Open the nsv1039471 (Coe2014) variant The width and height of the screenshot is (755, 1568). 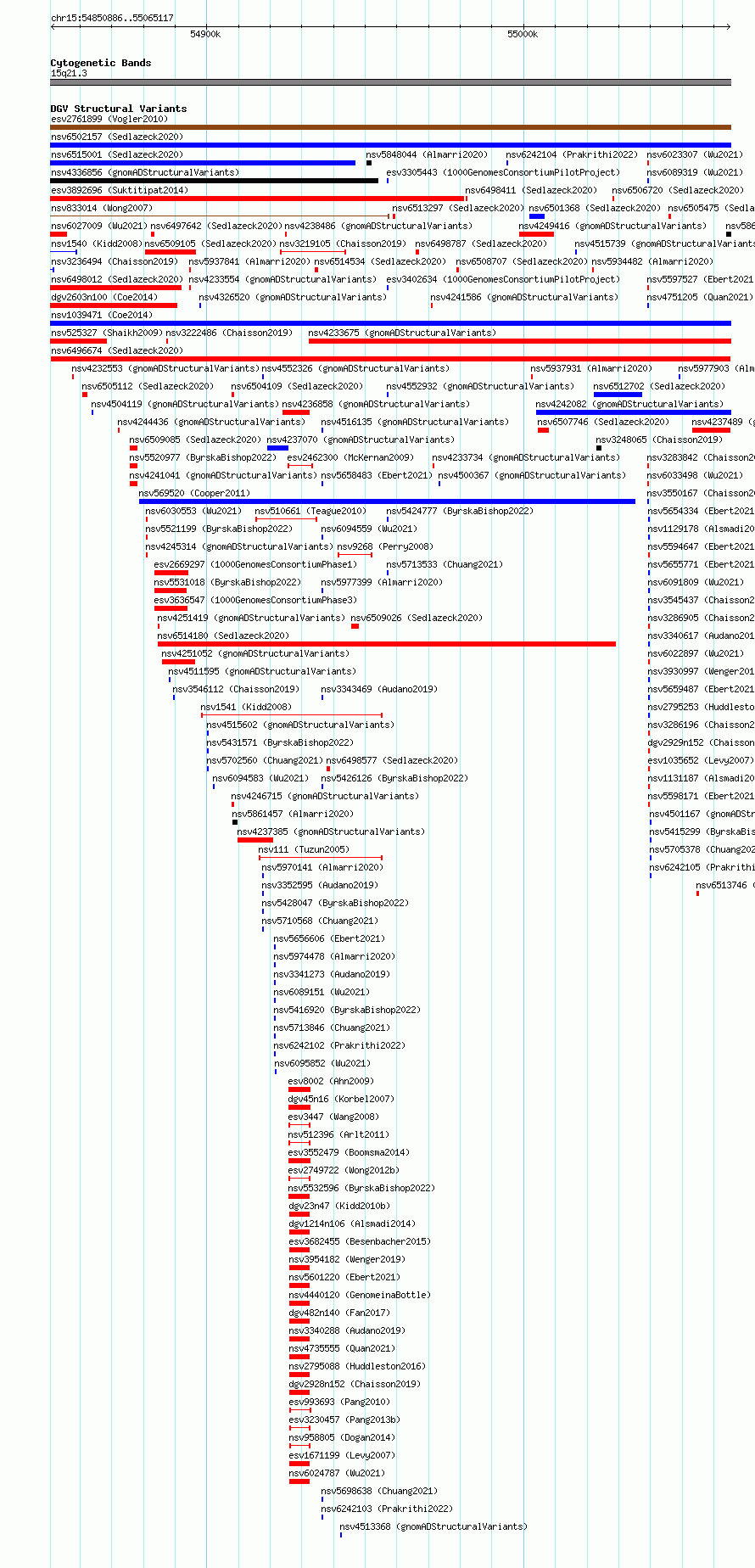102,315
